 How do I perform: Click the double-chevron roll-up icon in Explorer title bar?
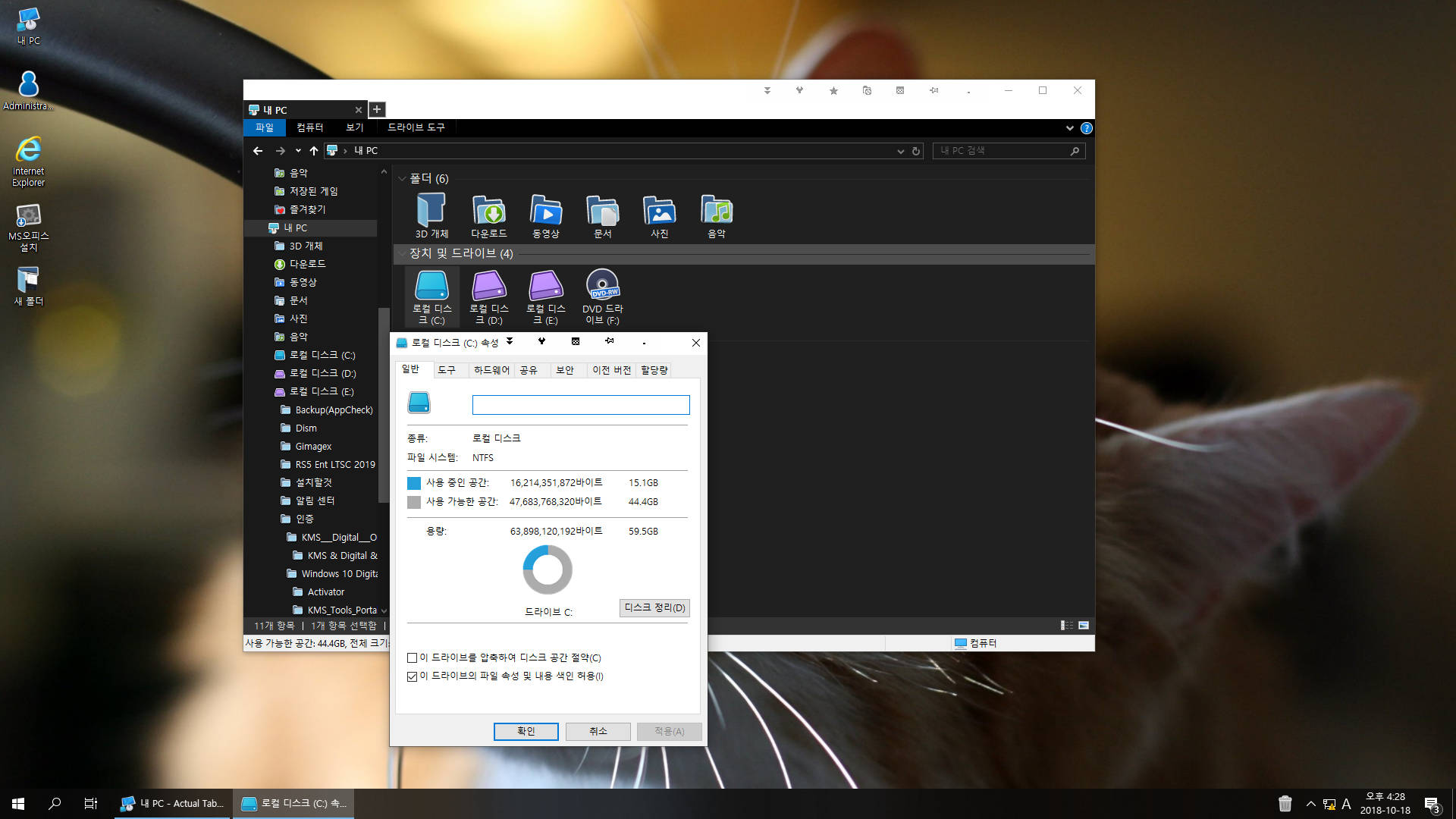pyautogui.click(x=767, y=90)
